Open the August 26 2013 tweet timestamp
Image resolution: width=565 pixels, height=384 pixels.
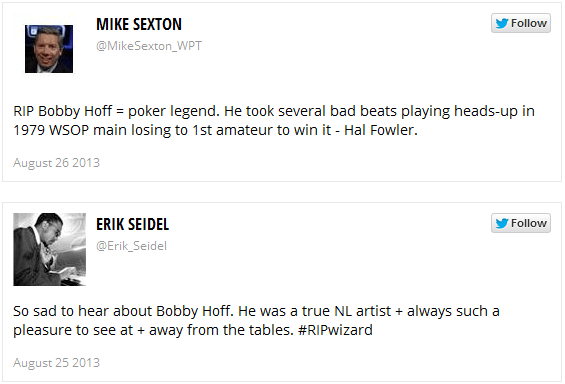(x=57, y=163)
